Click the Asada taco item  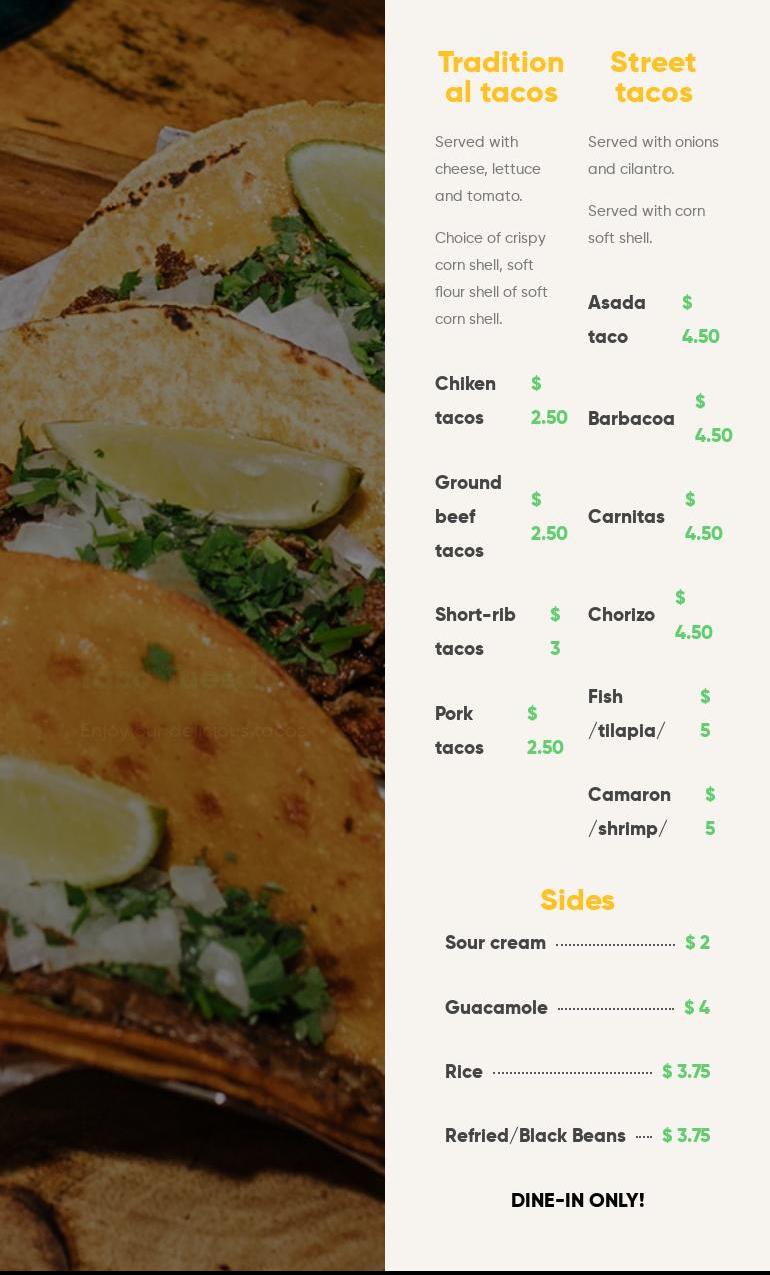click(x=617, y=320)
